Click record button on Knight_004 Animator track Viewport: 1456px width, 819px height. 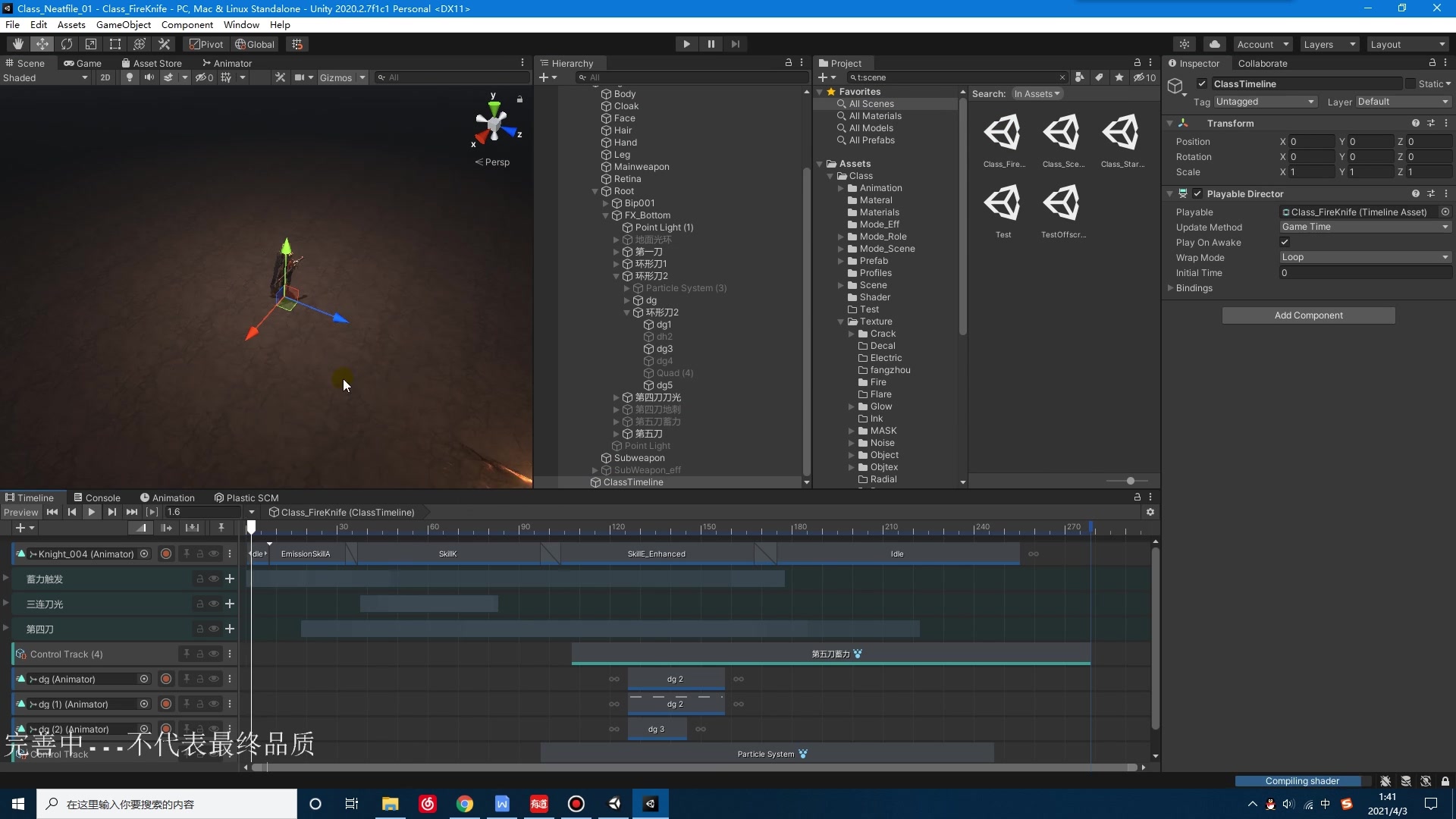[166, 554]
